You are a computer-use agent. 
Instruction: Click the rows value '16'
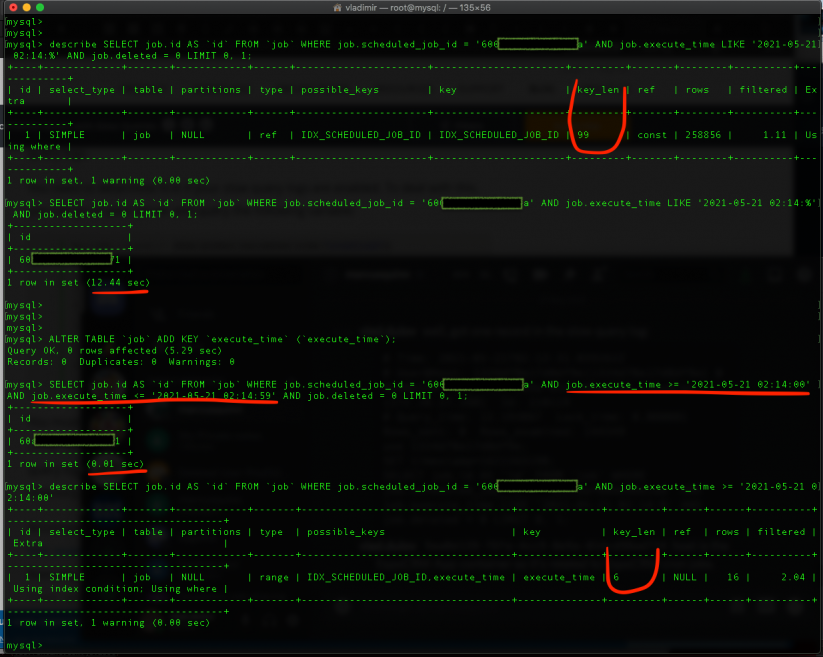pyautogui.click(x=733, y=577)
